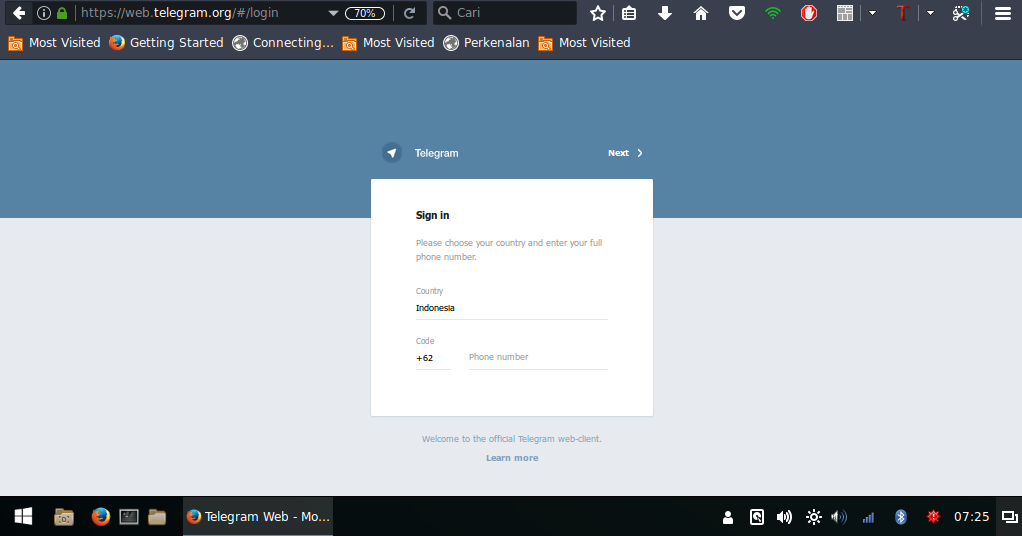The height and width of the screenshot is (536, 1022).
Task: Open the folder icon in taskbar
Action: 157,517
